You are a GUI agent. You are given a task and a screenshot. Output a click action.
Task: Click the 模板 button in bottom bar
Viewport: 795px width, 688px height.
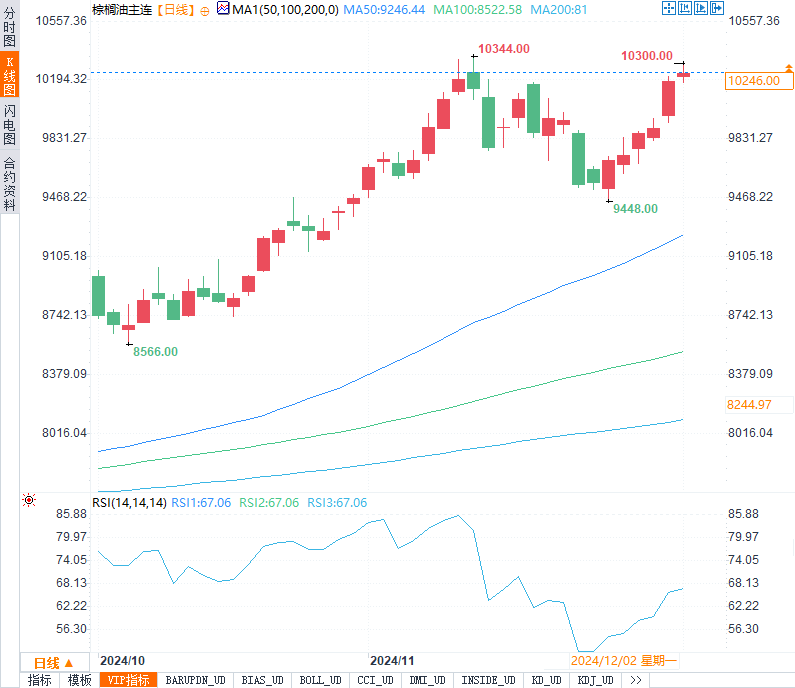79,680
